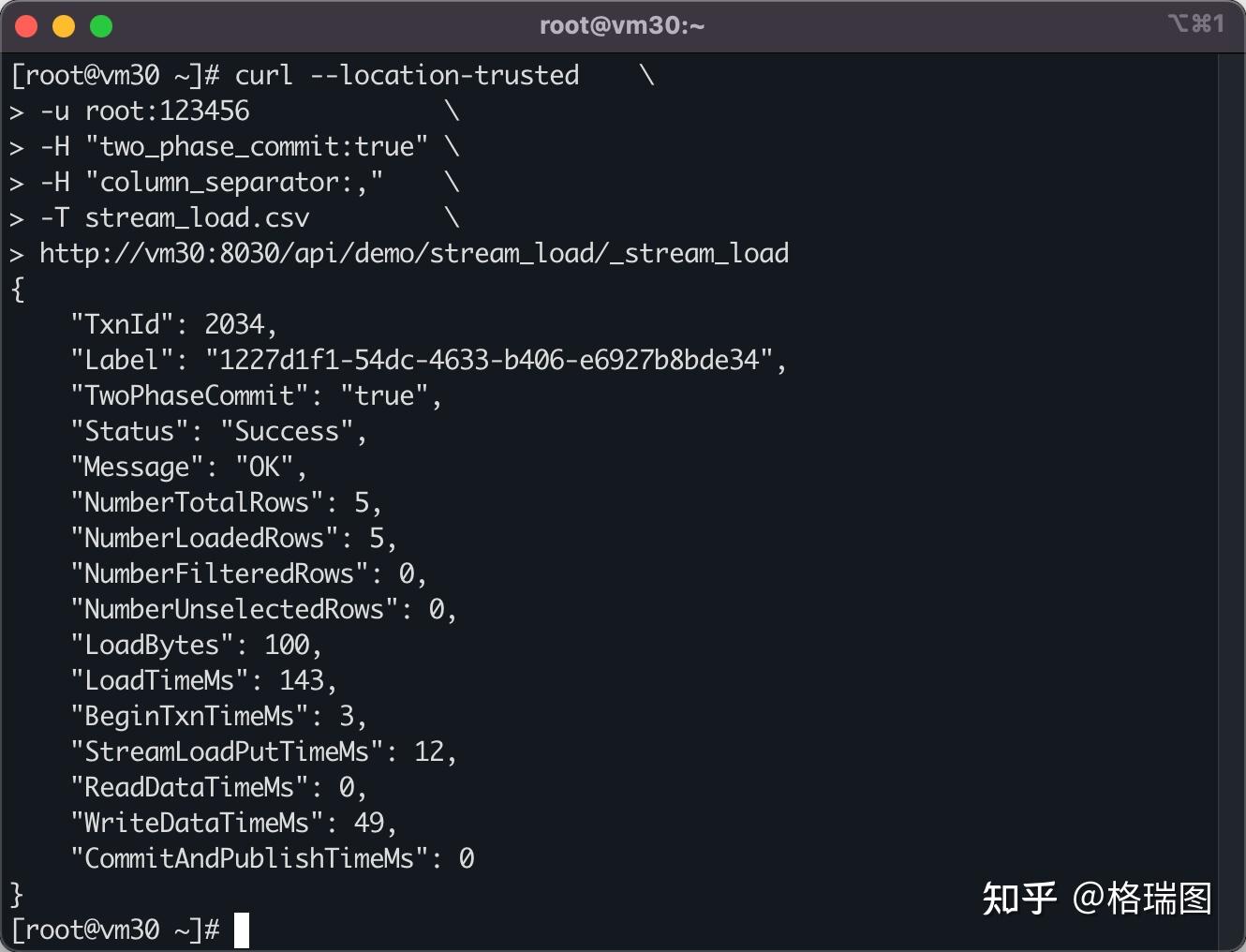Click the TxnId value 2034

234,324
